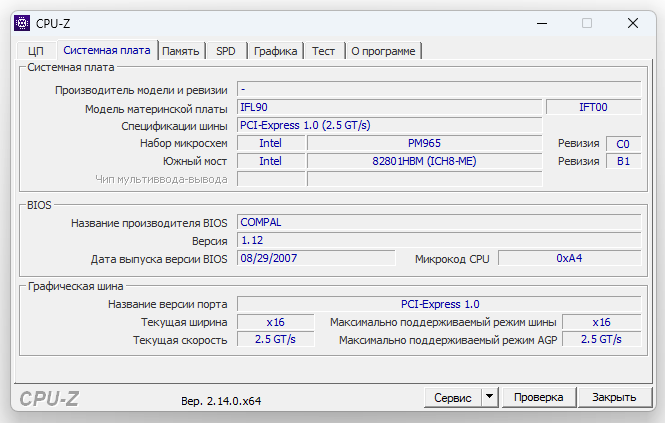Image resolution: width=665 pixels, height=423 pixels.
Task: Click the CPU microcode value 0xA4
Action: (570, 258)
